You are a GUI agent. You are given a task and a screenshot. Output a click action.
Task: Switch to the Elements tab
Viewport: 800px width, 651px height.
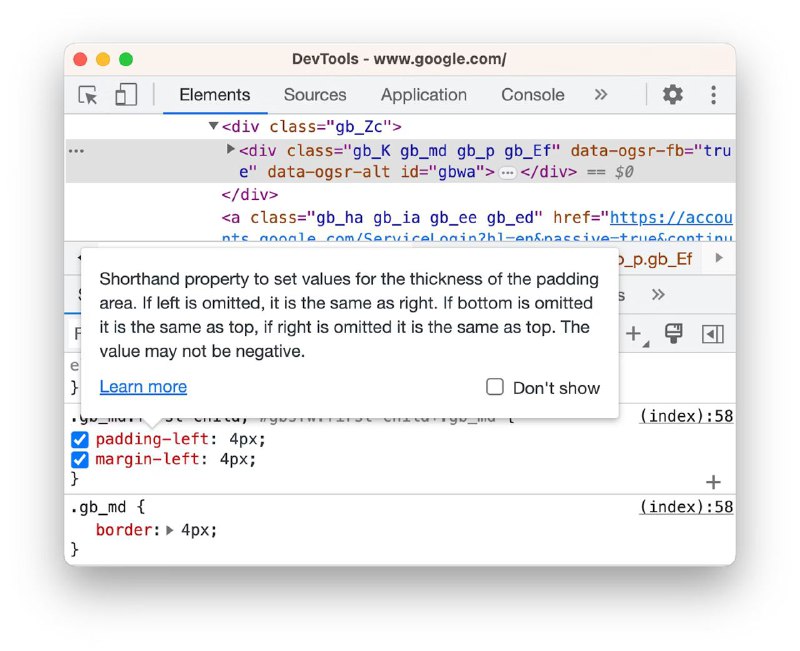point(215,95)
